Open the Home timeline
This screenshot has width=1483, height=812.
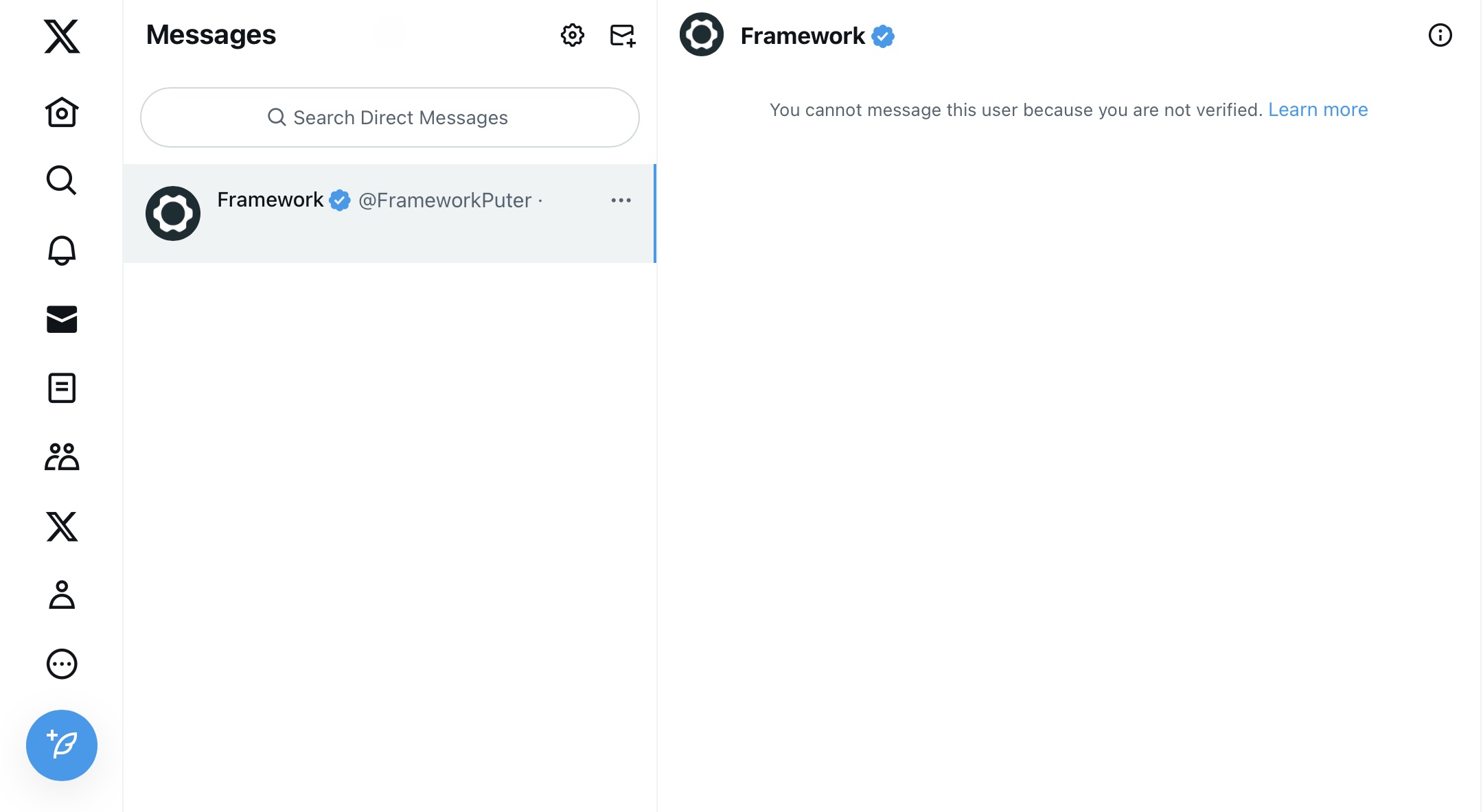tap(62, 112)
